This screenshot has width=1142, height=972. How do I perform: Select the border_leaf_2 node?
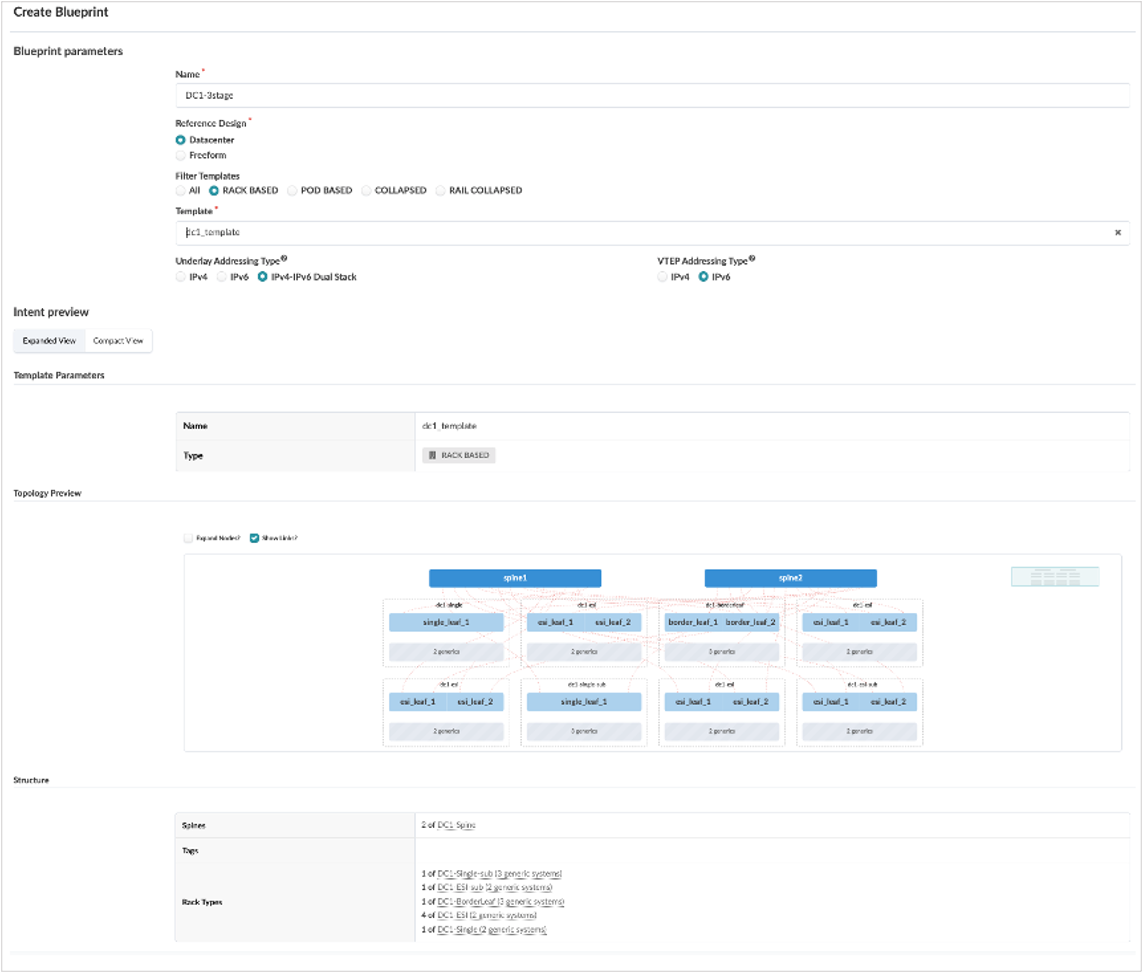click(x=750, y=623)
